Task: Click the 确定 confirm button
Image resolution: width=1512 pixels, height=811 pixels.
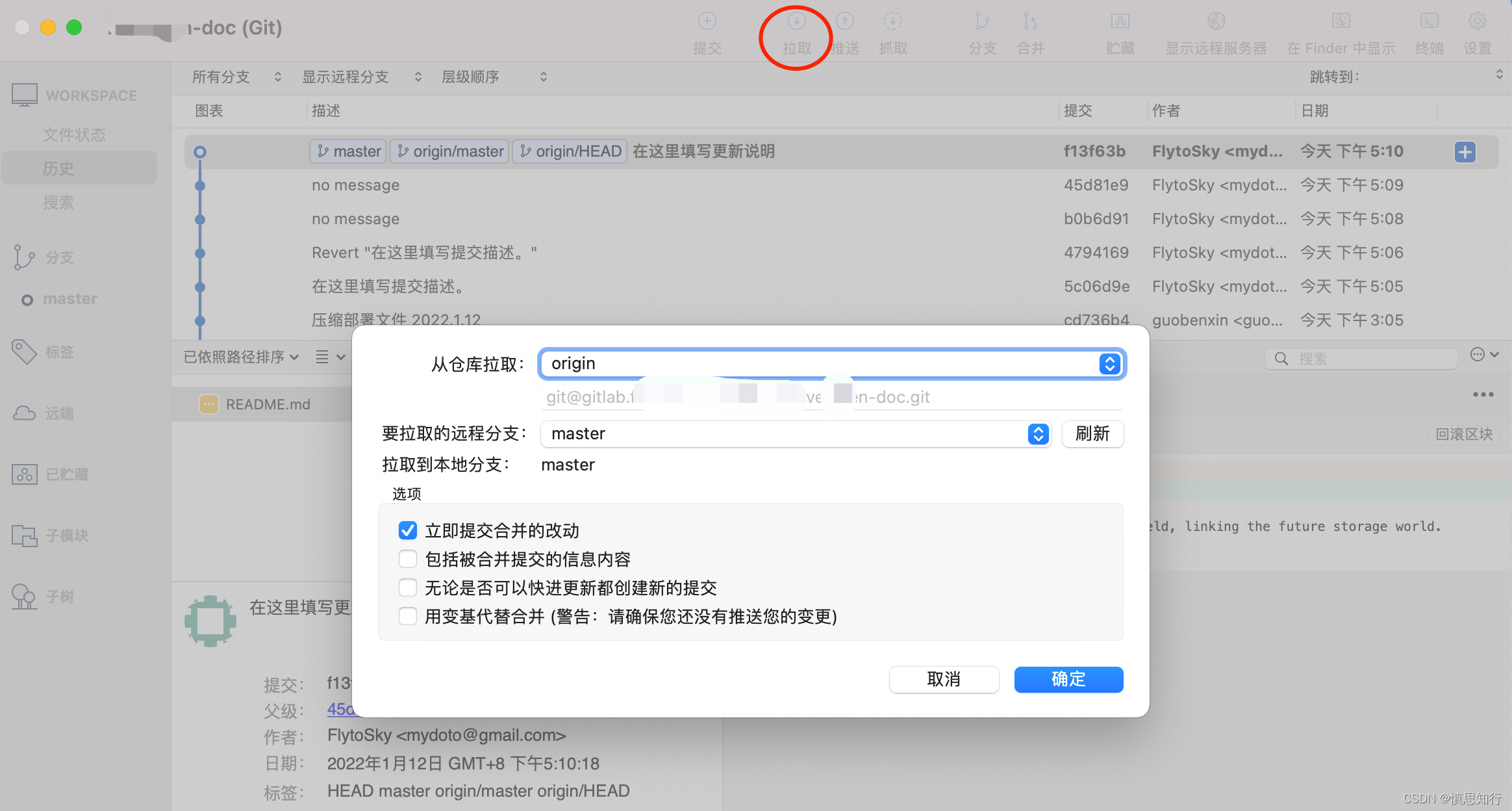Action: (x=1068, y=680)
